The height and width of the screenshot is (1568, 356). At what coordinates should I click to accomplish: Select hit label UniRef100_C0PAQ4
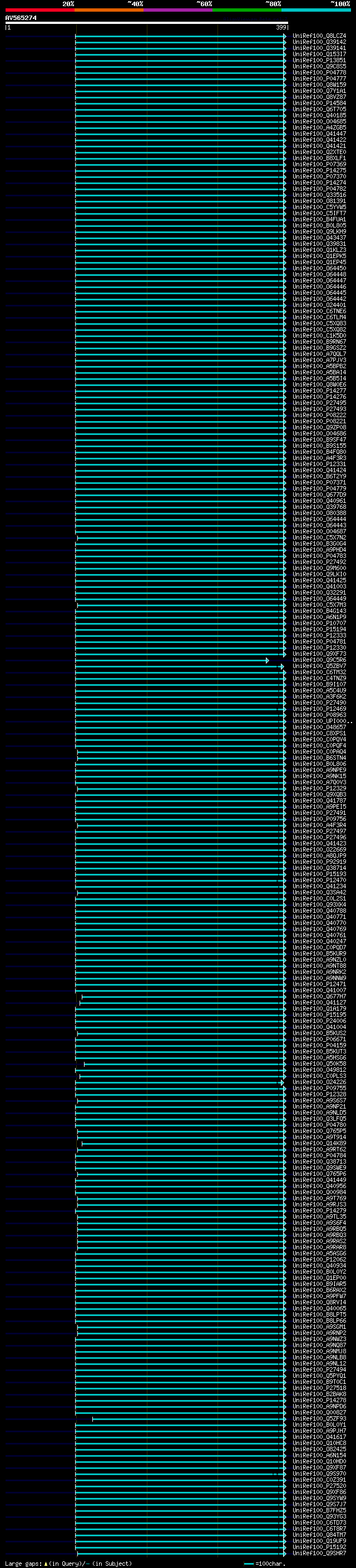pos(319,752)
